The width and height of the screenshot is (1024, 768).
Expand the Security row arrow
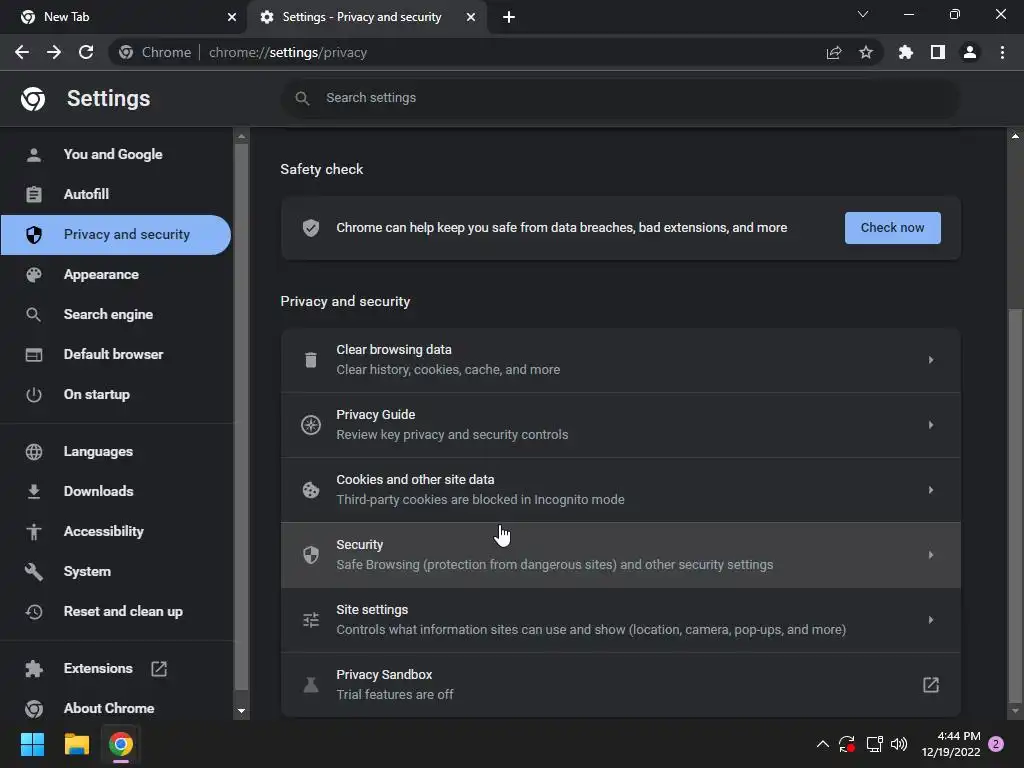(931, 555)
